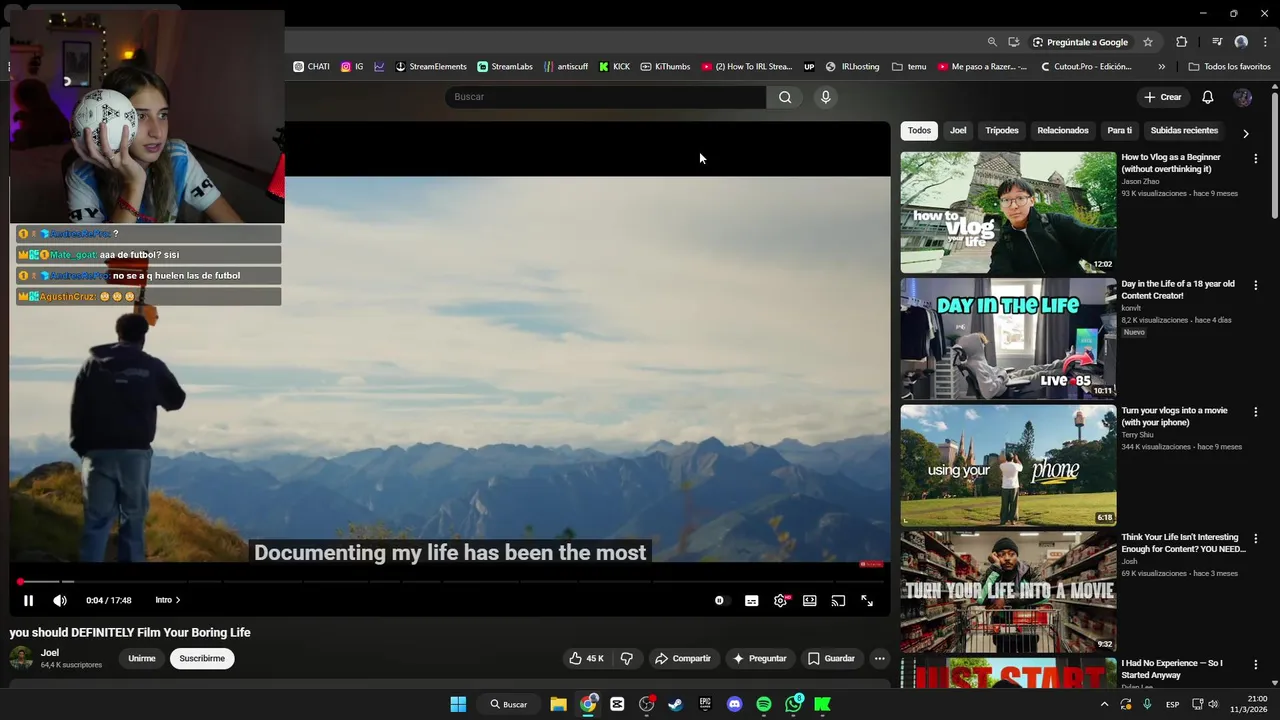Viewport: 1280px width, 720px height.
Task: Toggle autoplay switch in the player
Action: click(x=720, y=600)
